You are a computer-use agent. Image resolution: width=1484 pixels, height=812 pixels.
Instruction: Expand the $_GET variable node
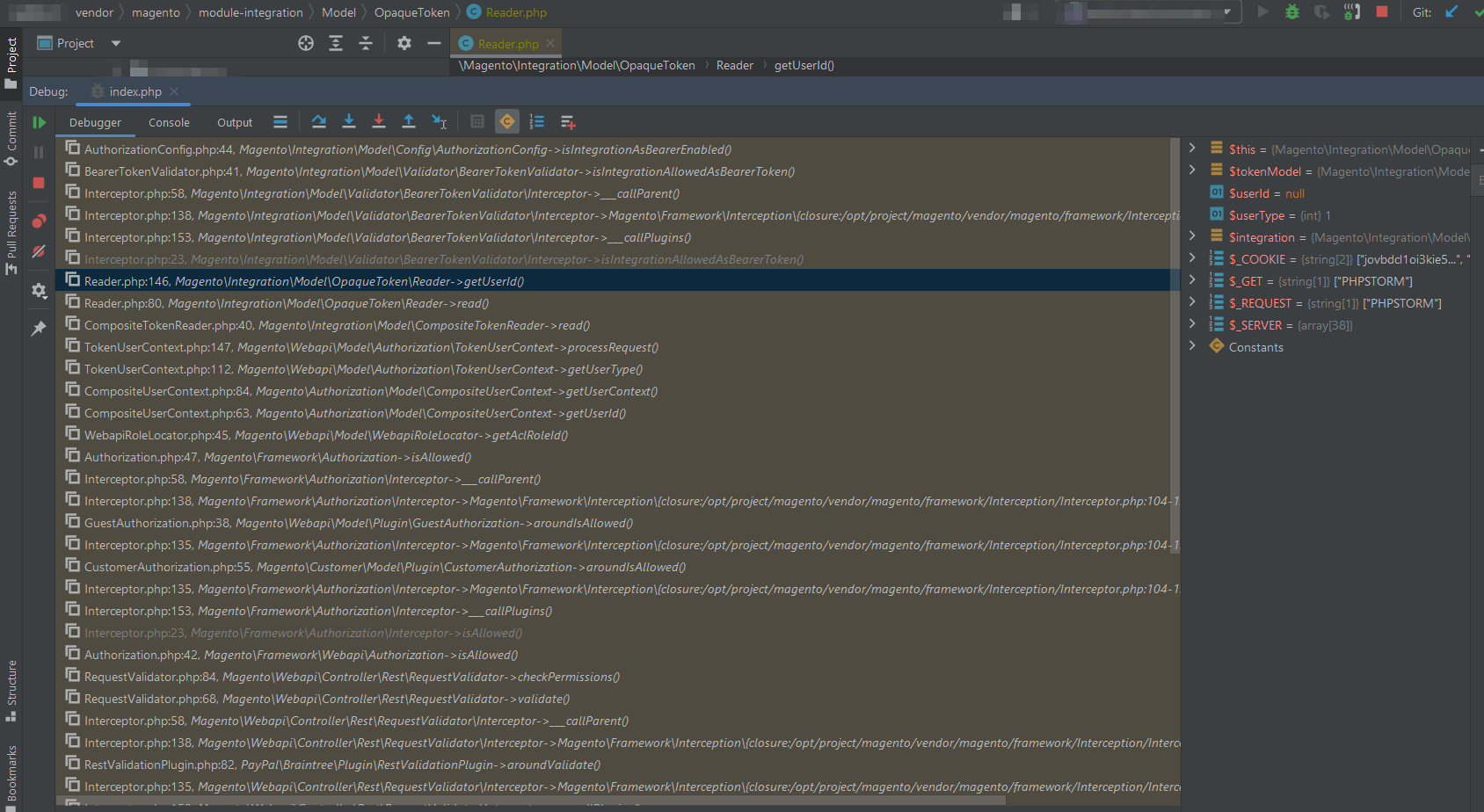click(1192, 279)
